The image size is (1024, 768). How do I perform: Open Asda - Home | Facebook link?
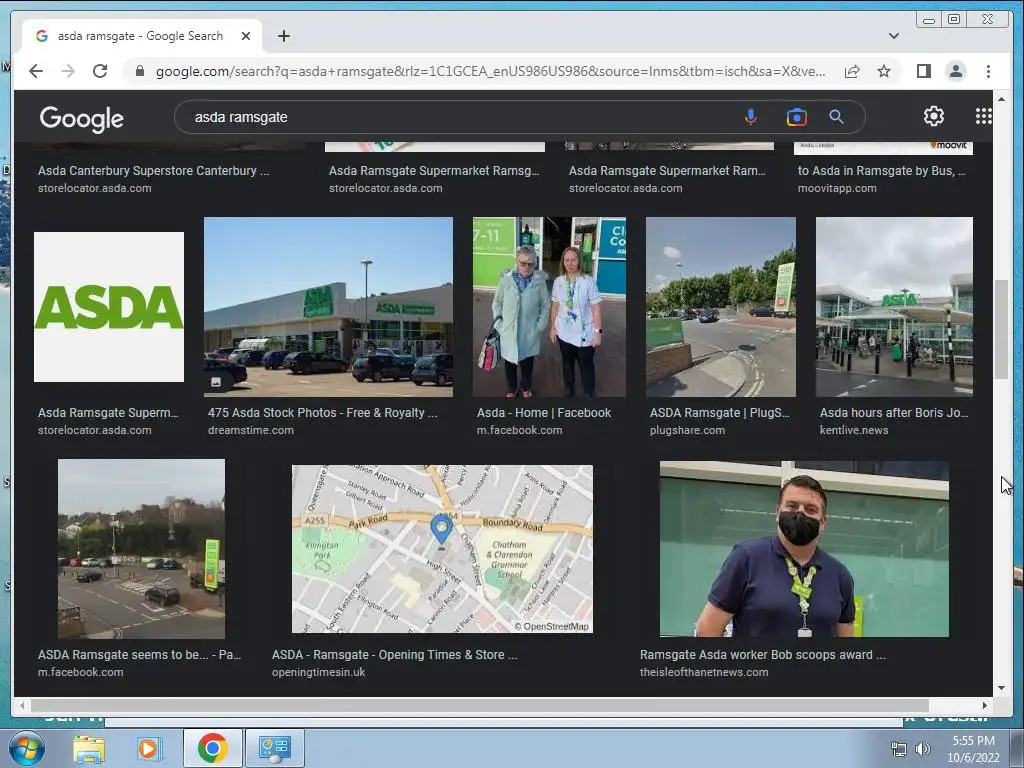(x=544, y=413)
